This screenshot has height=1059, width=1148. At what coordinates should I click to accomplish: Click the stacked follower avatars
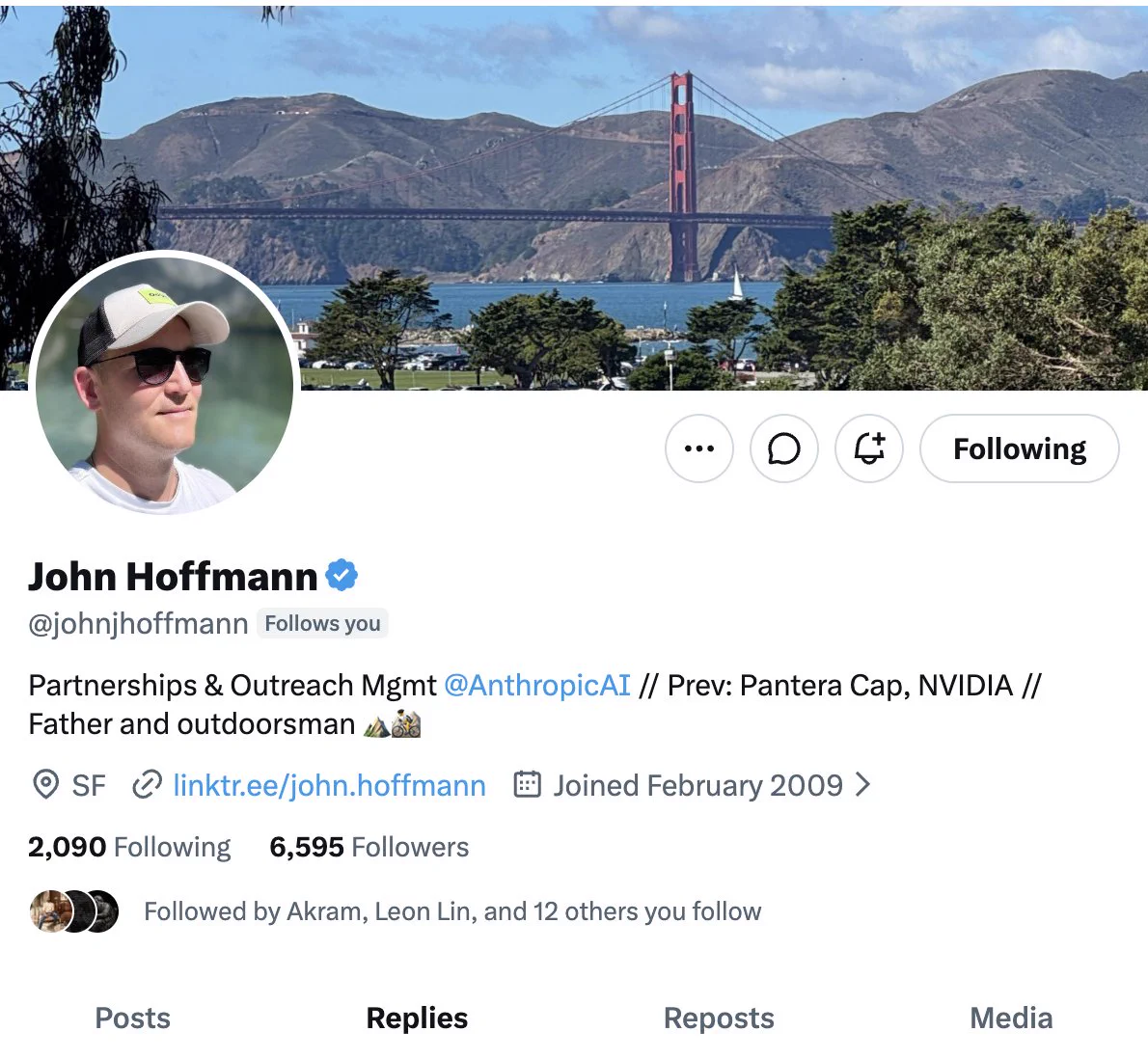(74, 911)
